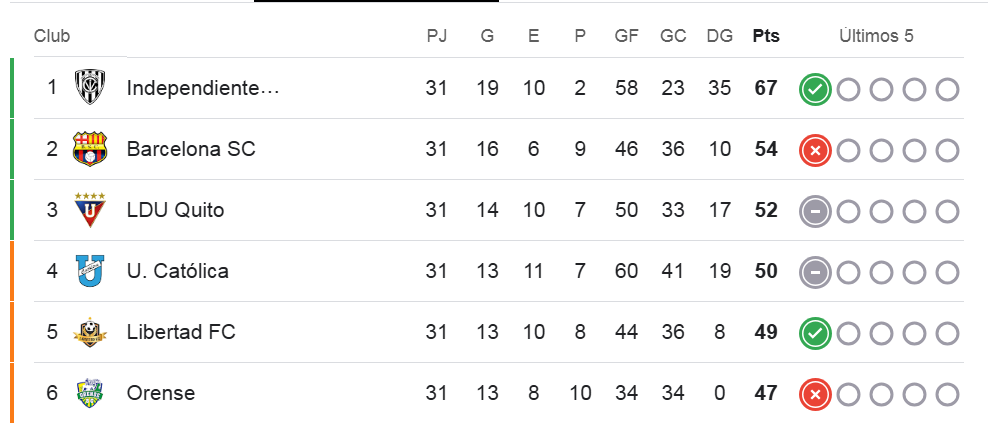Click the DG column header
The width and height of the screenshot is (989, 434).
[x=719, y=36]
